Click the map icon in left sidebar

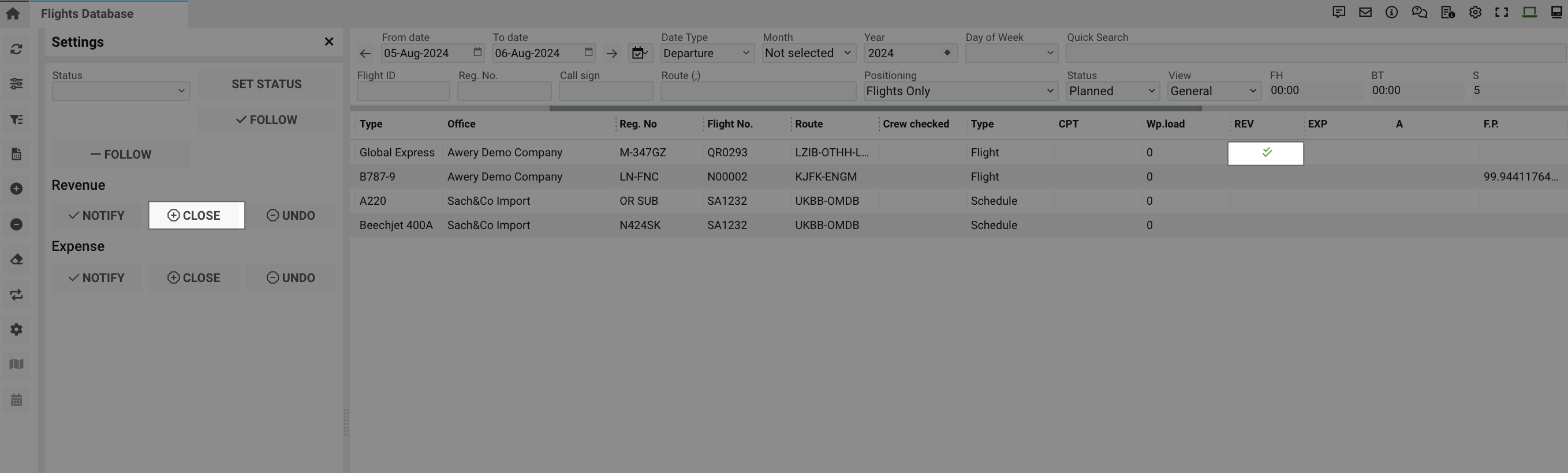[x=16, y=364]
